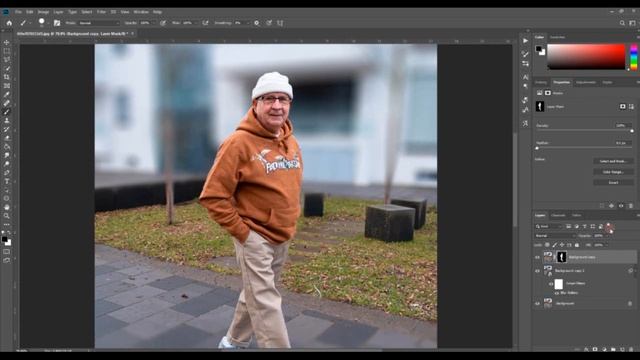
Task: Click the Invert button
Action: coord(613,182)
